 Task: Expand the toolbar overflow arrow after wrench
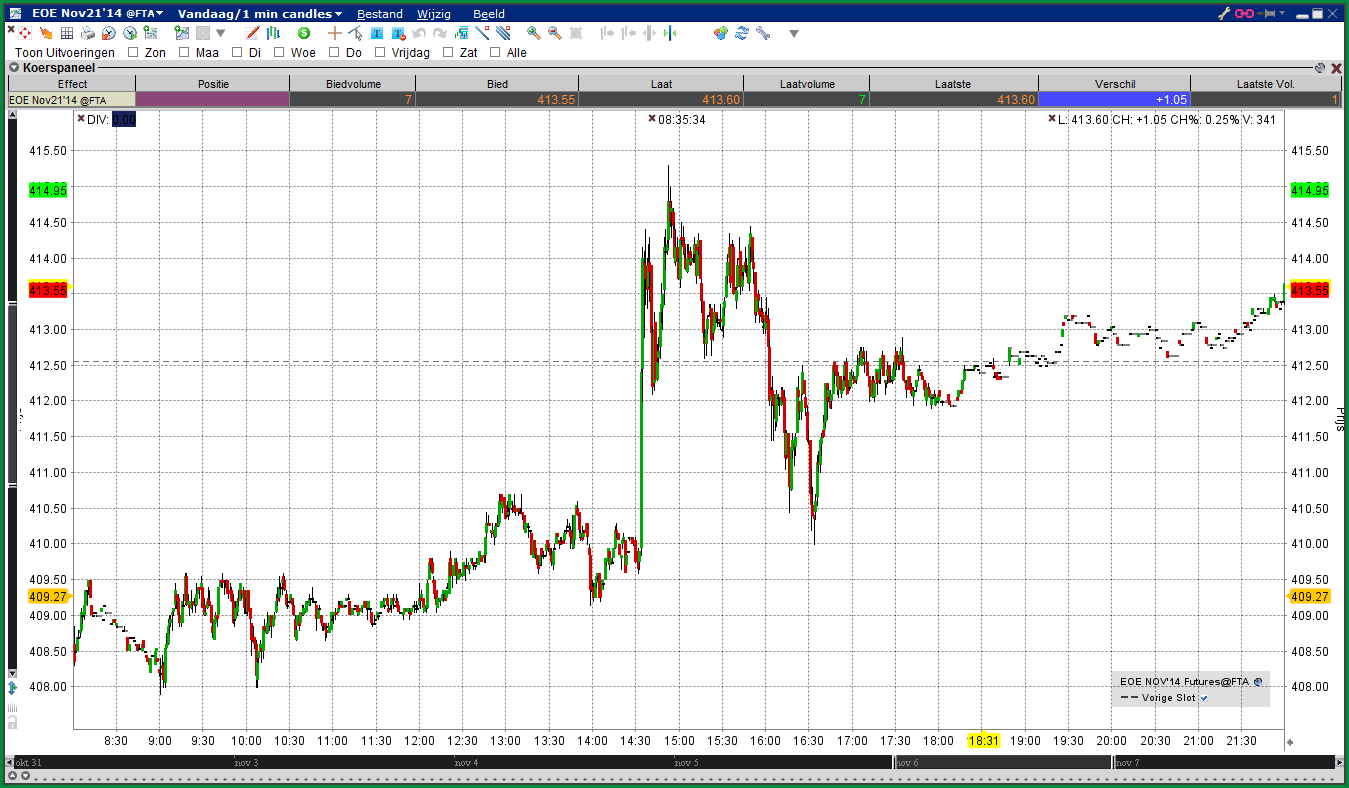(x=793, y=33)
